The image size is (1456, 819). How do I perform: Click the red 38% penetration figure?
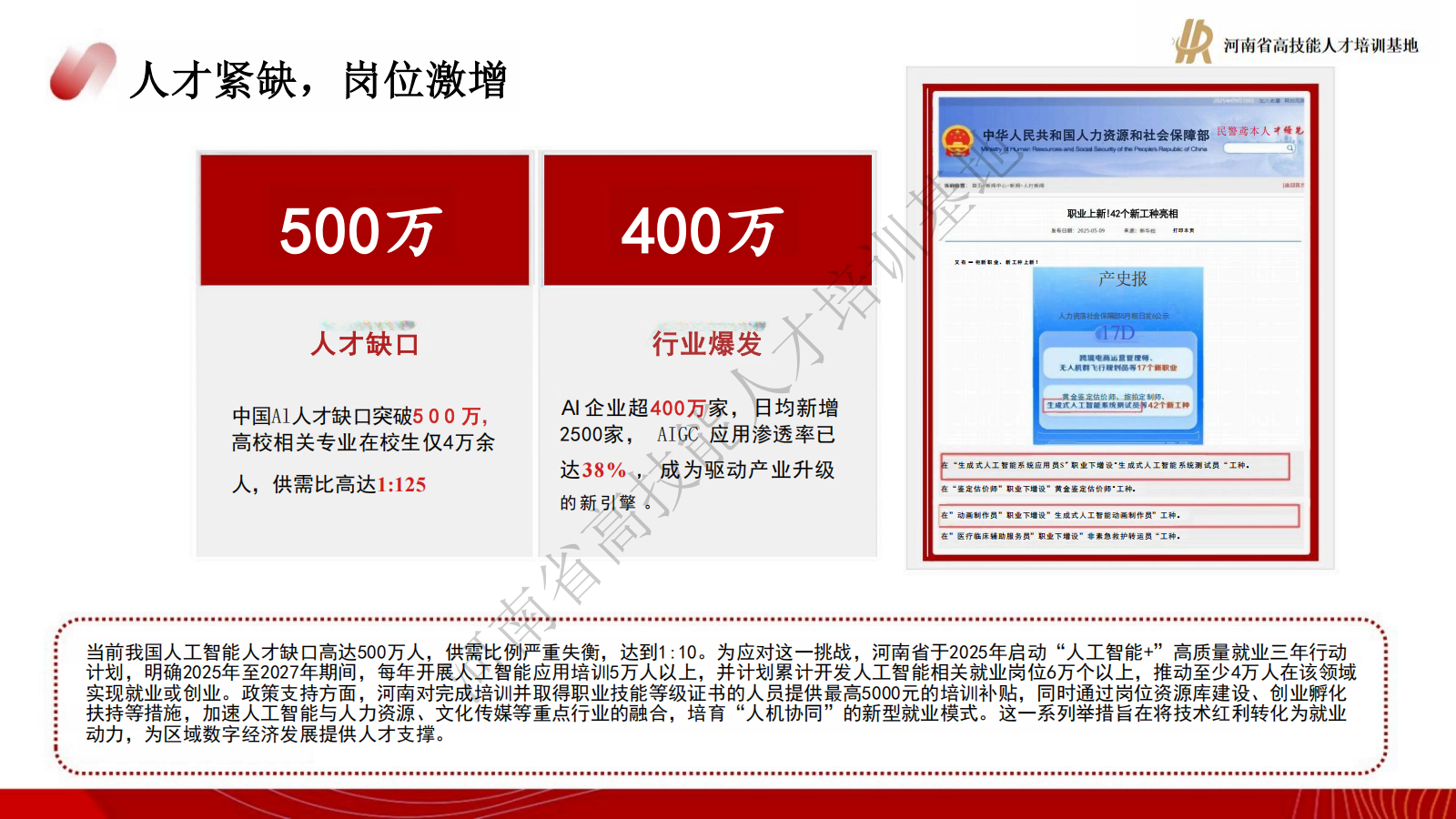click(x=604, y=470)
